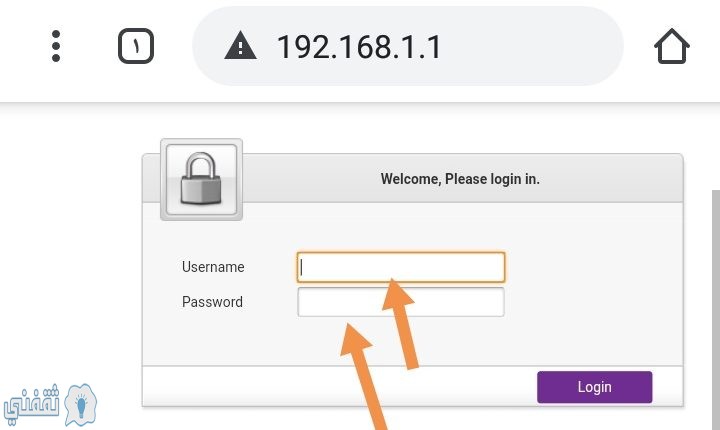Focus the 192.168.1.1 address bar
Image resolution: width=720 pixels, height=430 pixels.
click(x=408, y=46)
